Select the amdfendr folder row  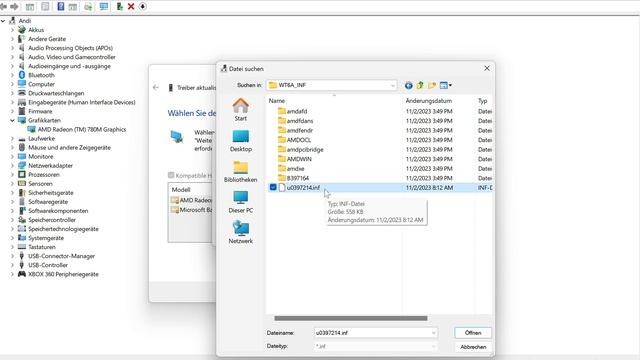click(x=380, y=130)
